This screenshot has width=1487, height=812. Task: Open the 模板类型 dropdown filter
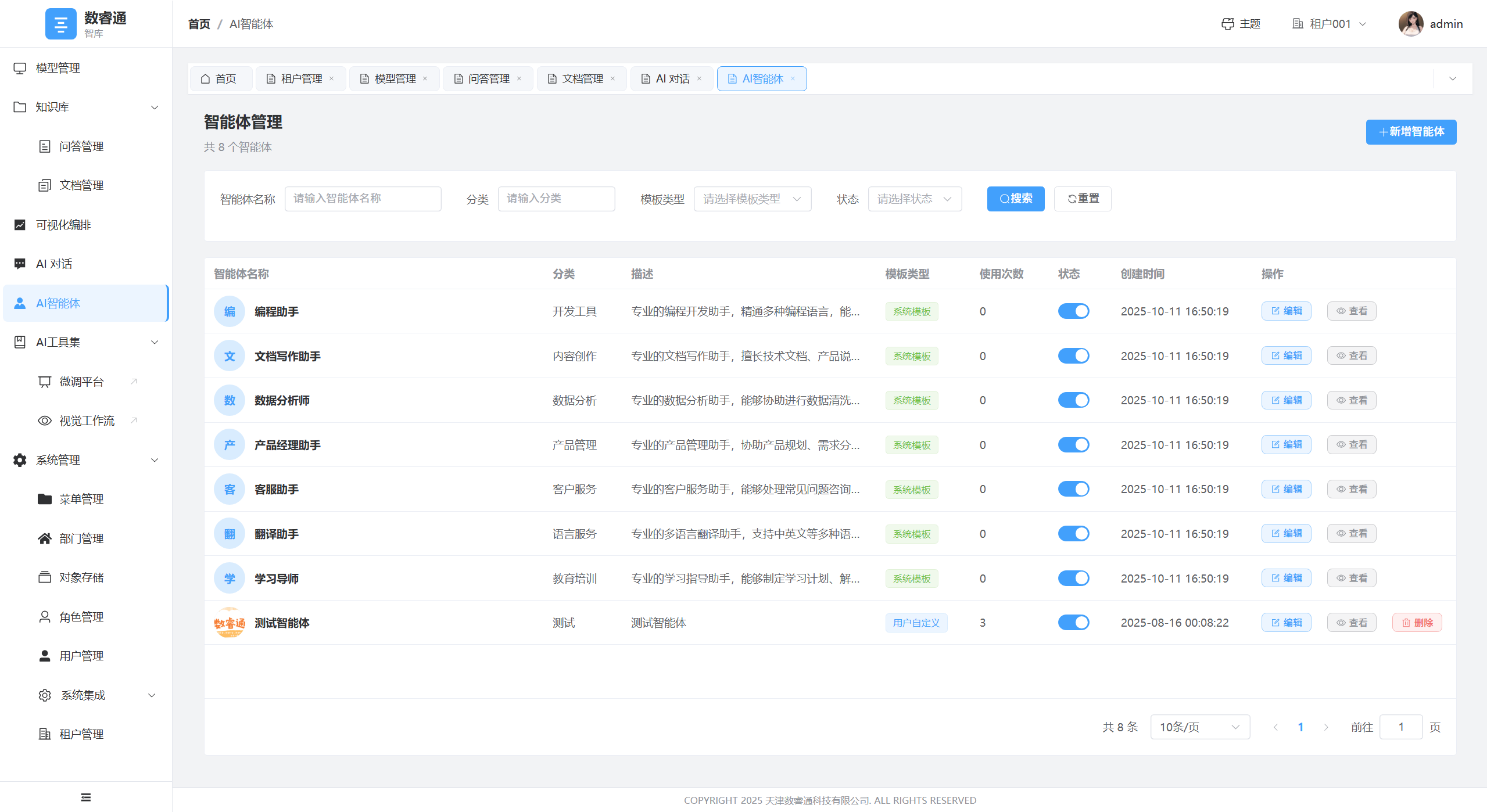[x=752, y=199]
